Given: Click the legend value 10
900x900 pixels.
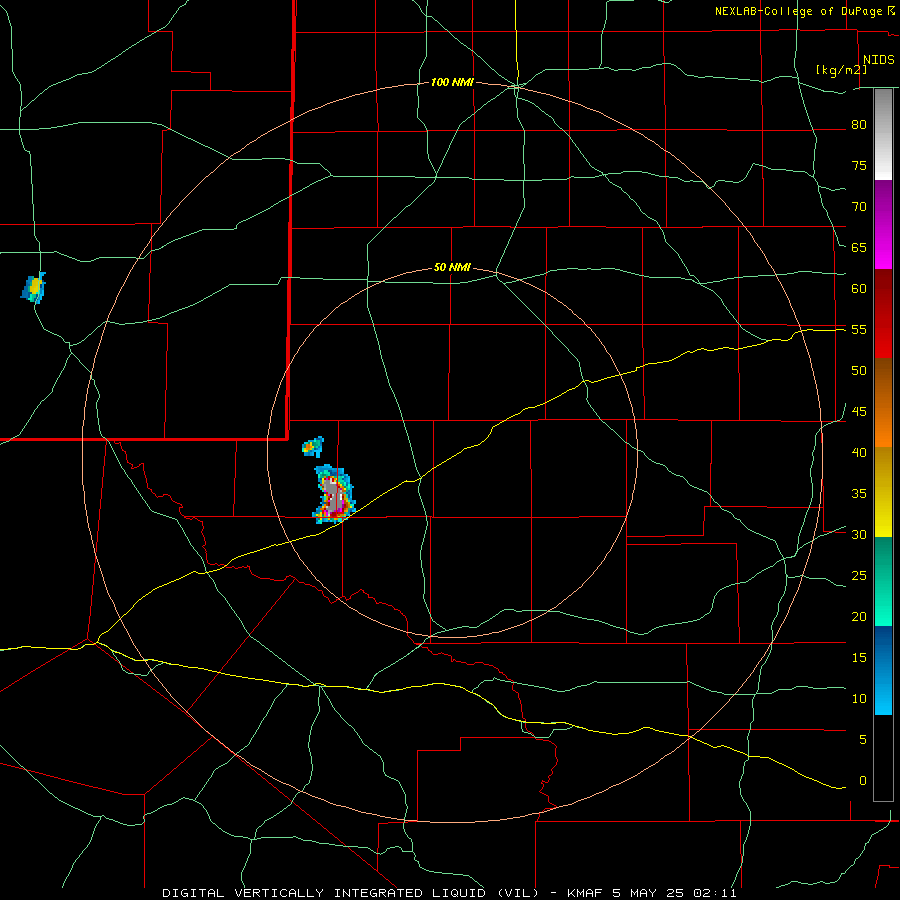Looking at the screenshot, I should (x=859, y=699).
